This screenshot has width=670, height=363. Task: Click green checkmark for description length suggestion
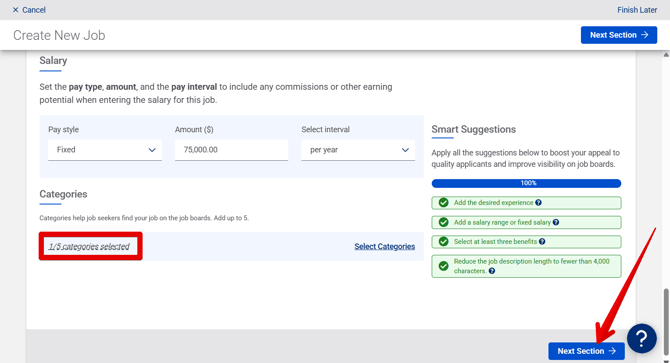(444, 266)
